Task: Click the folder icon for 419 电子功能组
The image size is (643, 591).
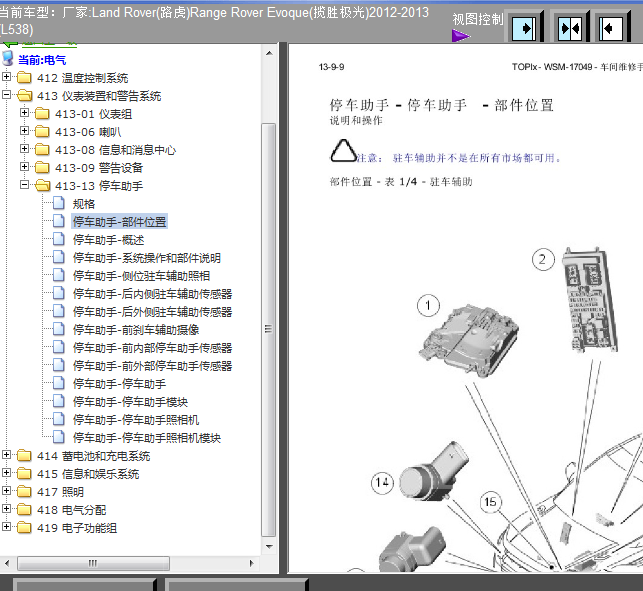Action: pyautogui.click(x=24, y=527)
